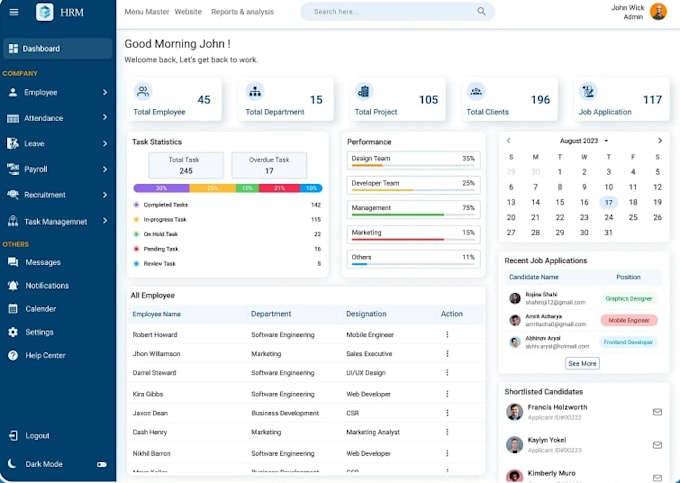Image resolution: width=680 pixels, height=483 pixels.
Task: Open Reports & analysis menu
Action: 242,12
